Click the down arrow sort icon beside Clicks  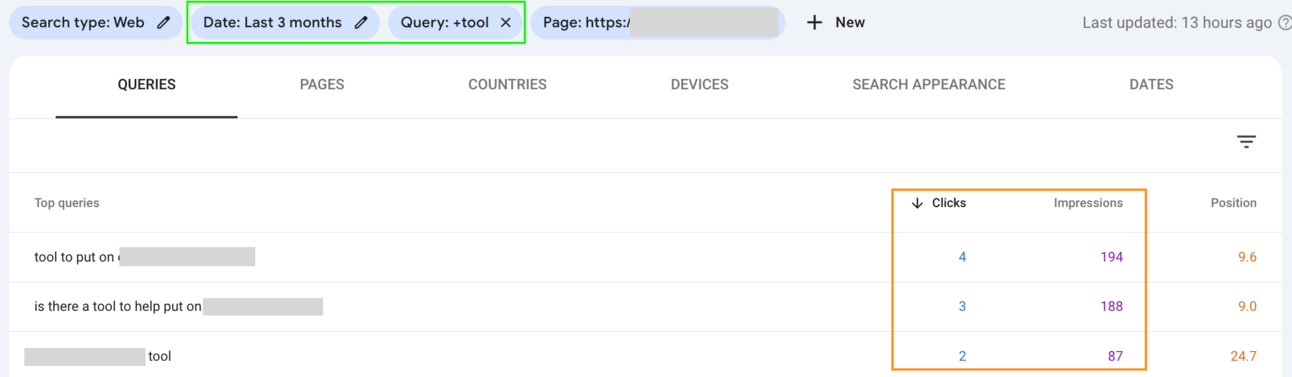point(917,203)
